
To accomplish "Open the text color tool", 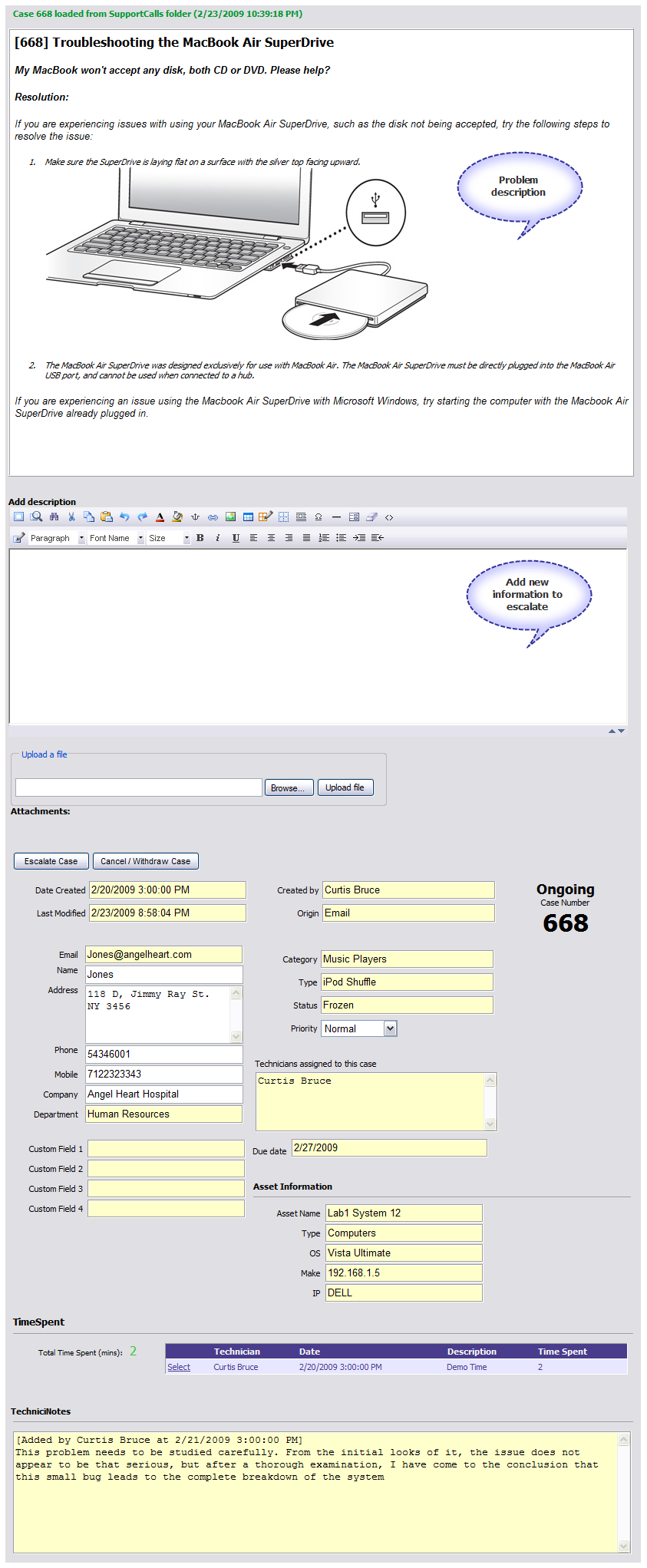I will (x=160, y=517).
